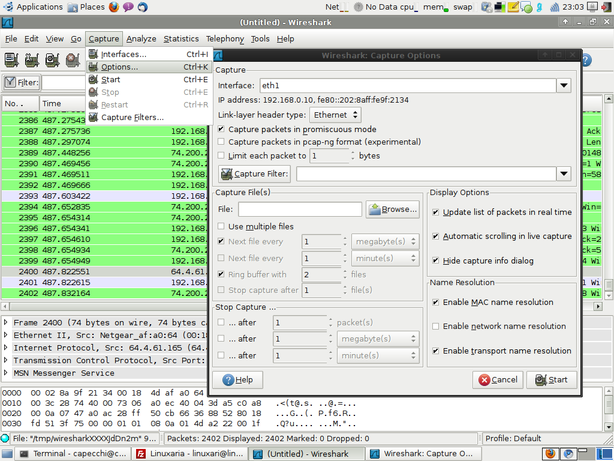This screenshot has height=461, width=614.
Task: Enable Capture packets in pcap-ng format
Action: click(x=221, y=141)
